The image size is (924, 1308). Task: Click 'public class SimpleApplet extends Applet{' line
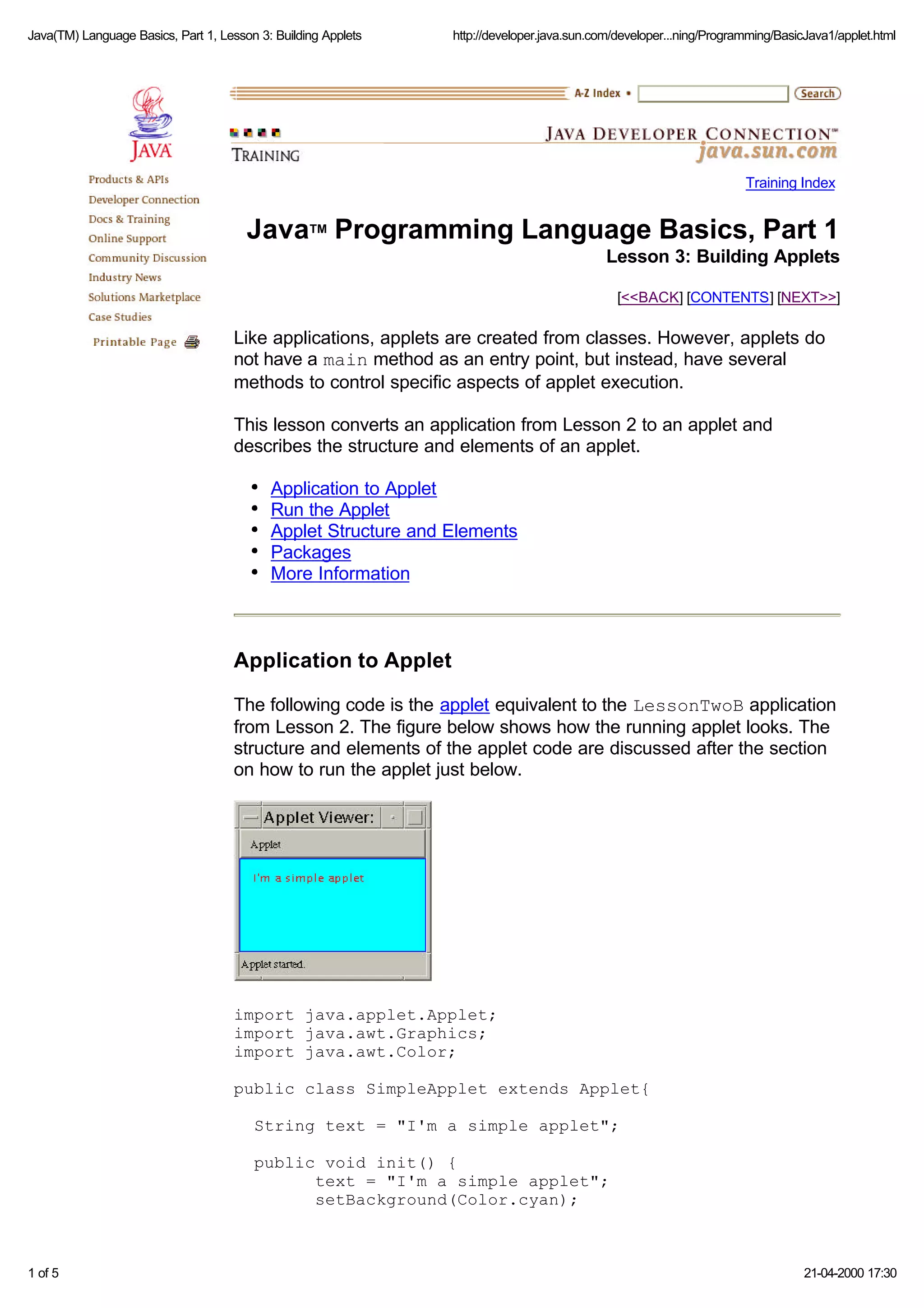click(441, 1089)
